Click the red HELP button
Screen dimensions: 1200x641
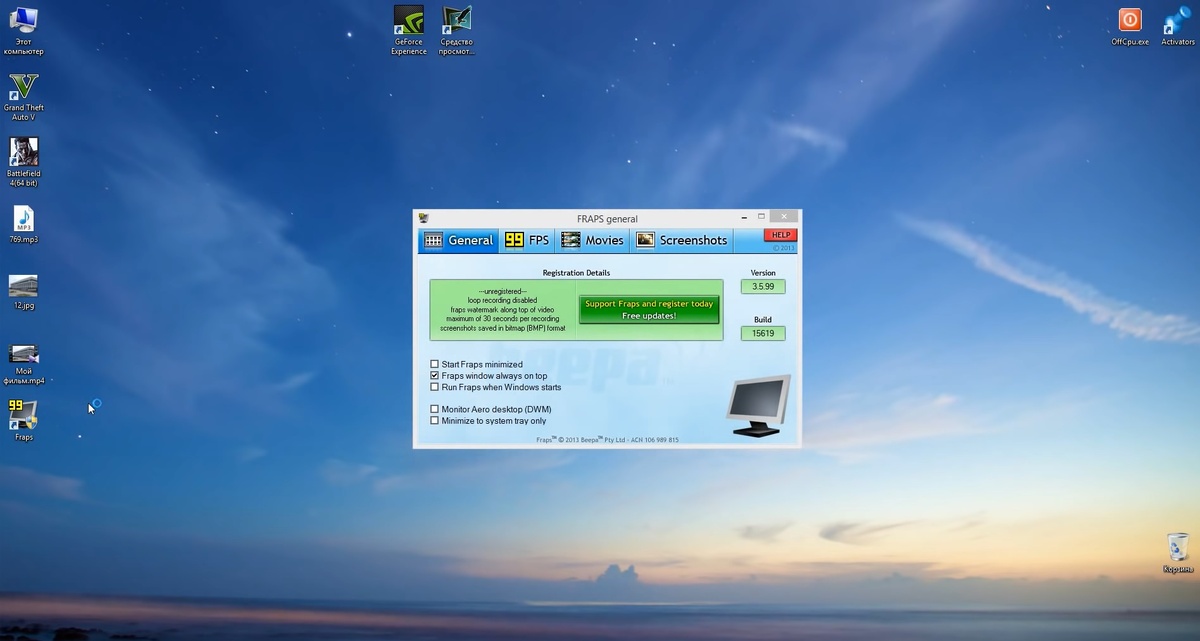point(780,235)
